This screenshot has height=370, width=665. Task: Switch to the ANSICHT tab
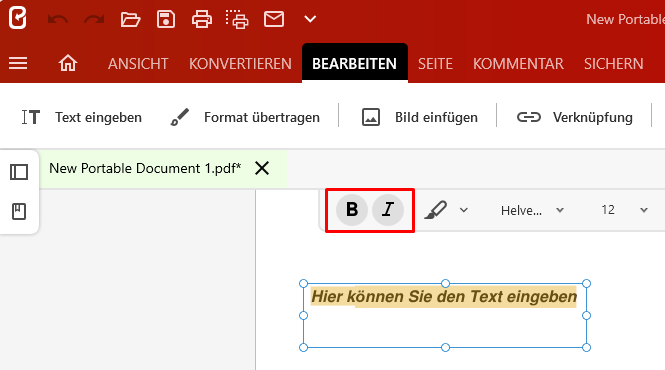(x=138, y=64)
